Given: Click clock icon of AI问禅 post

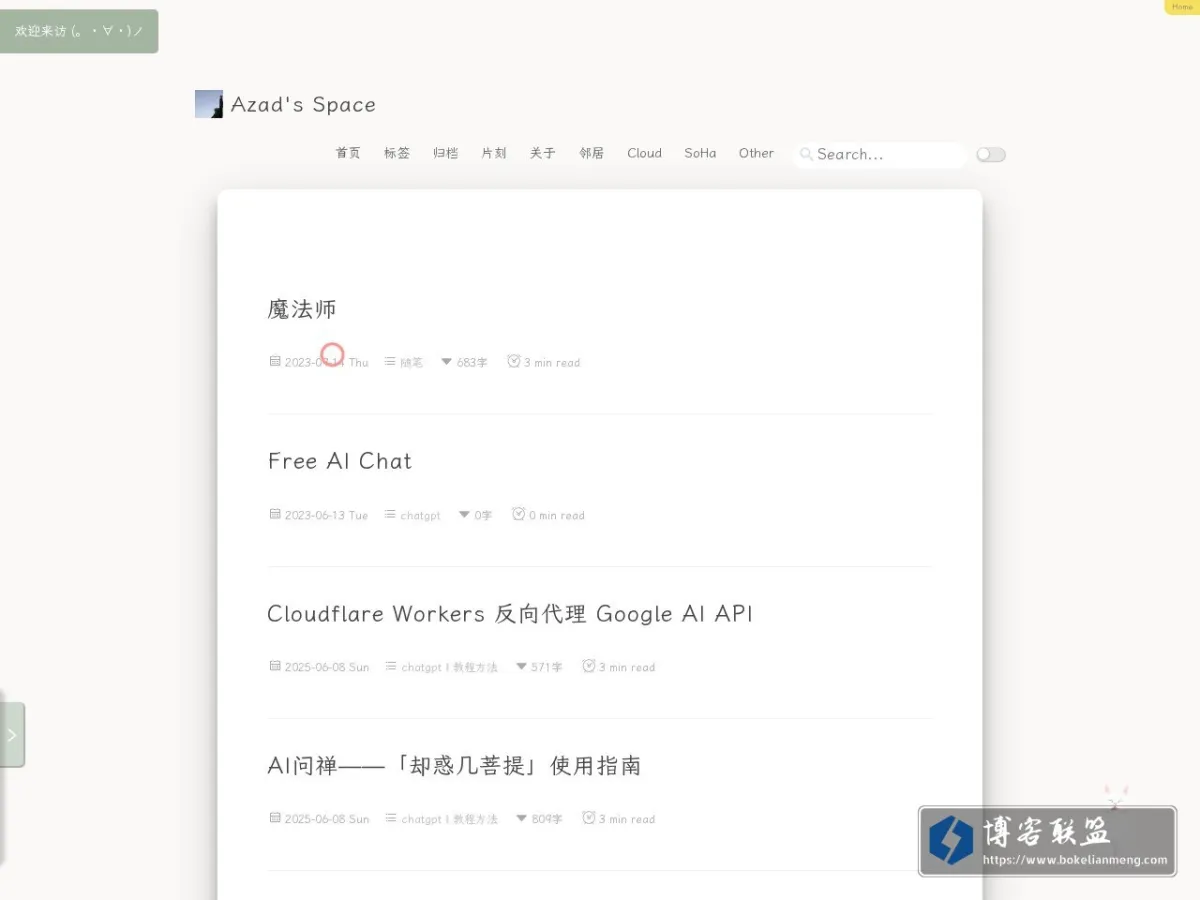Looking at the screenshot, I should point(589,818).
